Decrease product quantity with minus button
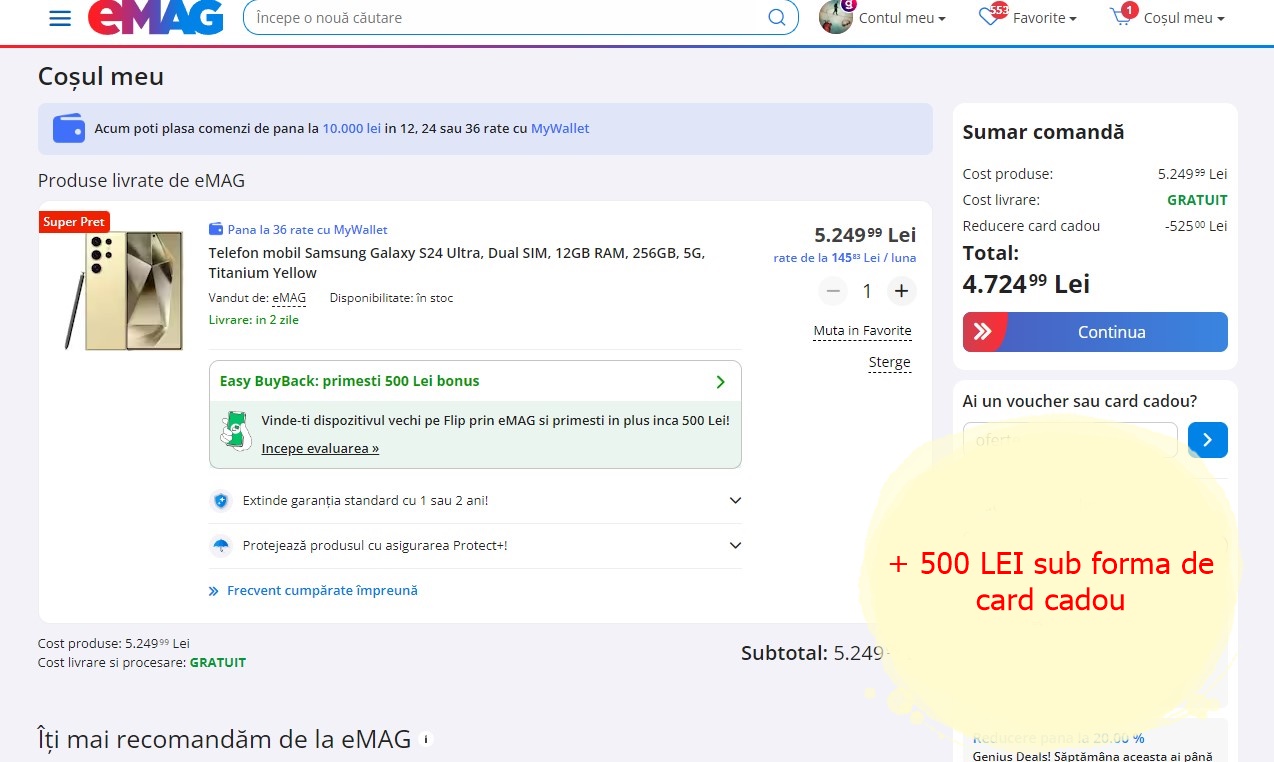 833,291
